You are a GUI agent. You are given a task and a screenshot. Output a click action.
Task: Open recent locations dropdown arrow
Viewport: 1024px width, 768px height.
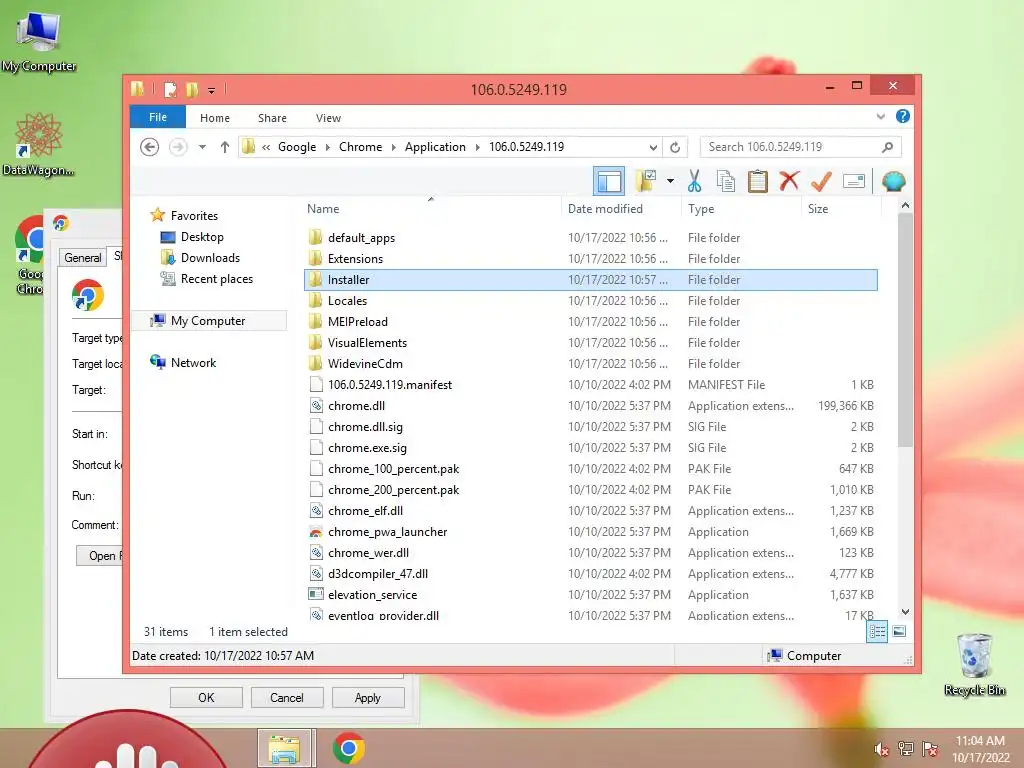(x=202, y=147)
